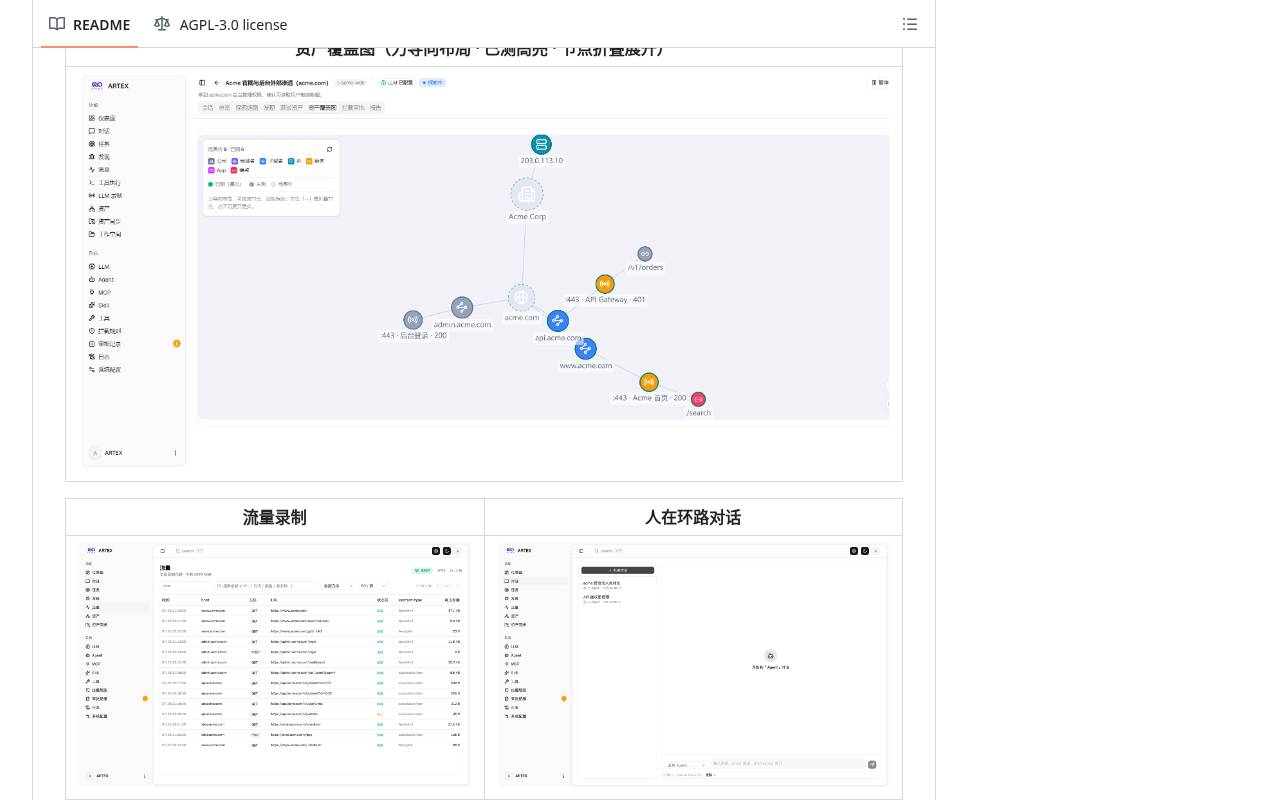Open the README tab
The image size is (1280, 800).
89,24
